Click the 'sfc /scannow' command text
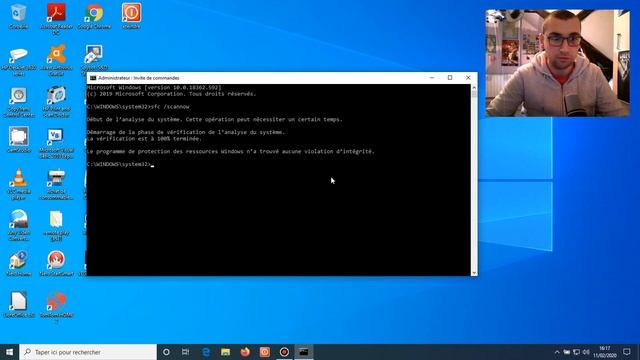Image resolution: width=640 pixels, height=360 pixels. coord(170,107)
